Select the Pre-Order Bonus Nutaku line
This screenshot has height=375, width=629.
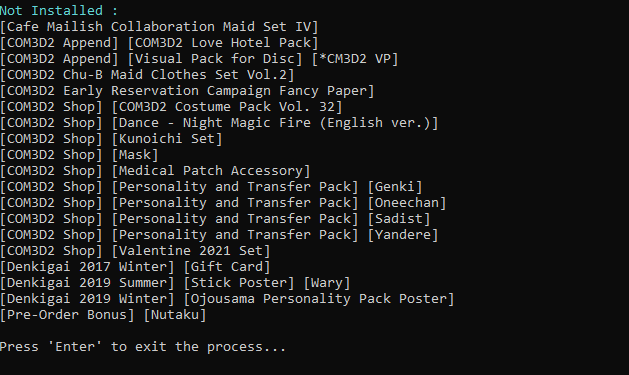[x=103, y=315]
